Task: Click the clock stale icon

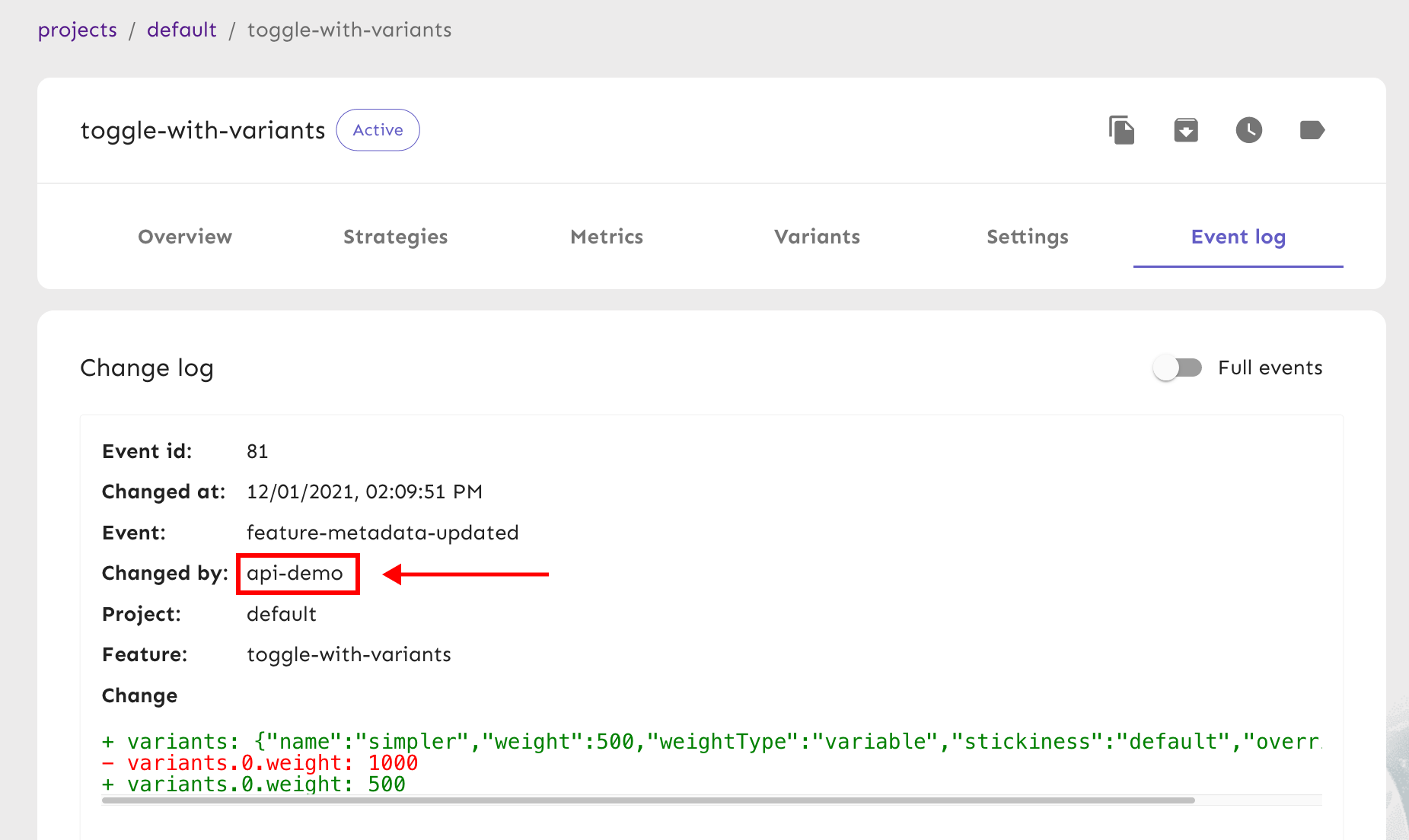Action: point(1248,130)
